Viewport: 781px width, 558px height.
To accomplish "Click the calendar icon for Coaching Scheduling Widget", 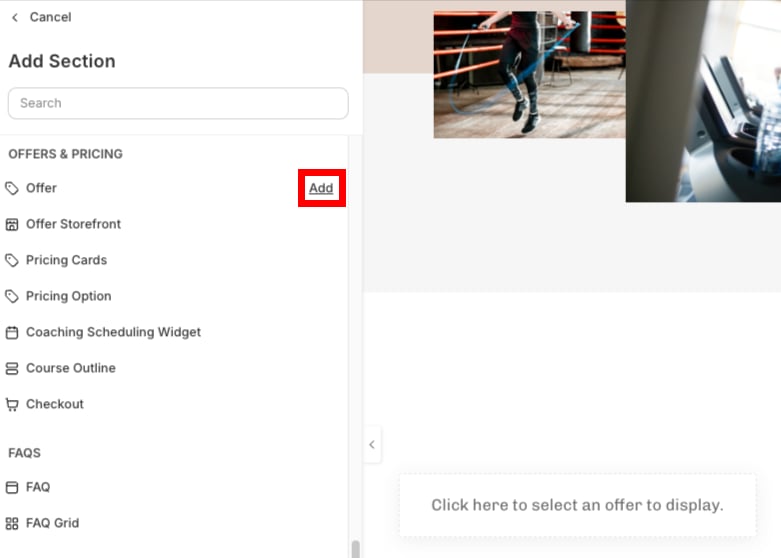I will pos(12,332).
